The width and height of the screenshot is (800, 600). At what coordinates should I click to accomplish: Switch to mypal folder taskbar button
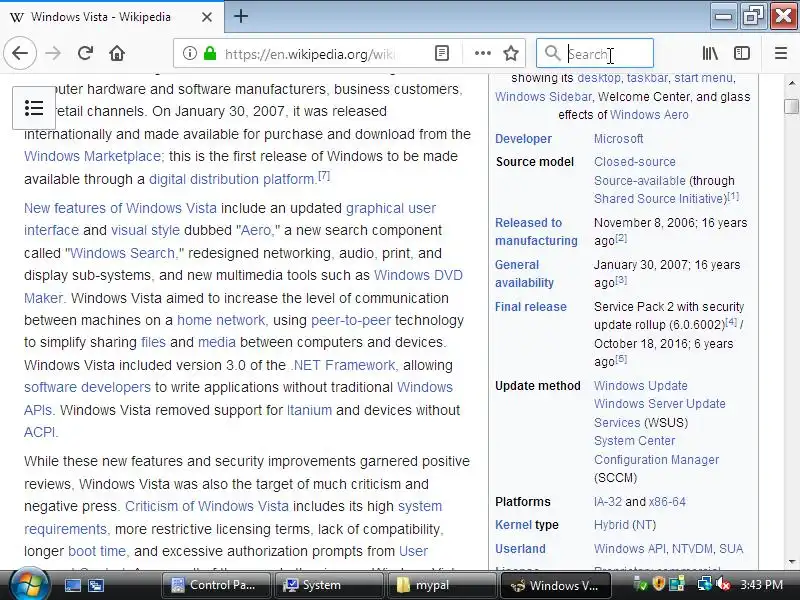[442, 585]
